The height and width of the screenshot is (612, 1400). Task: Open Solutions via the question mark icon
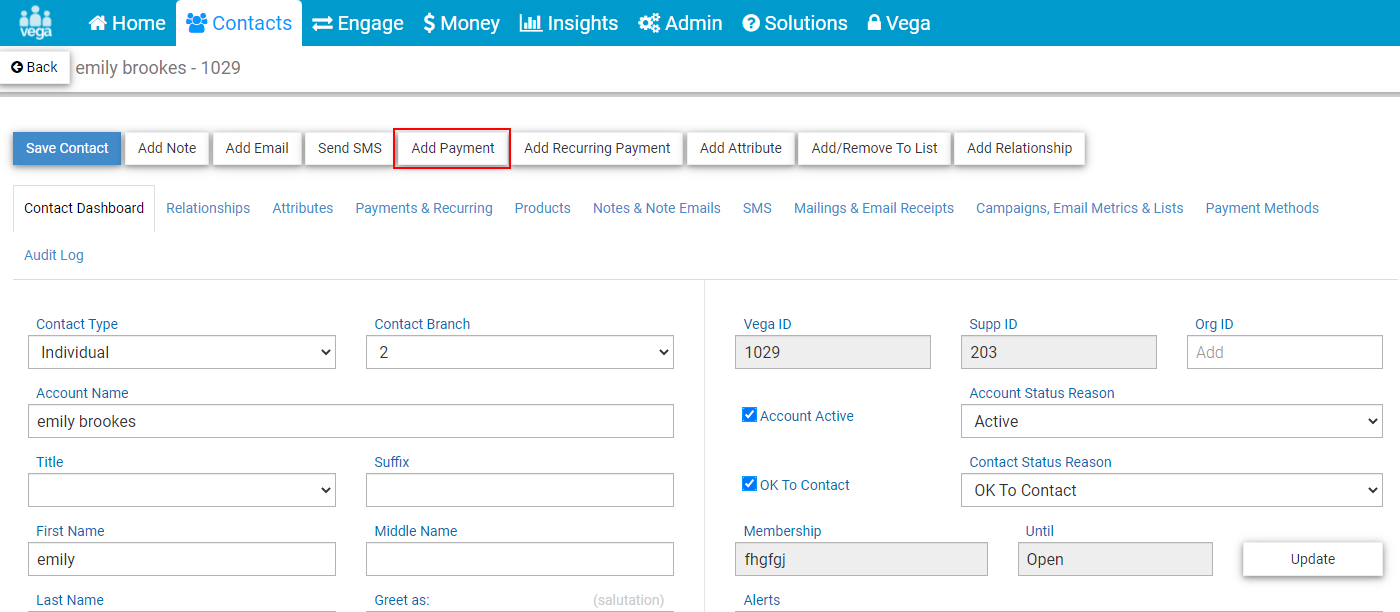coord(751,23)
